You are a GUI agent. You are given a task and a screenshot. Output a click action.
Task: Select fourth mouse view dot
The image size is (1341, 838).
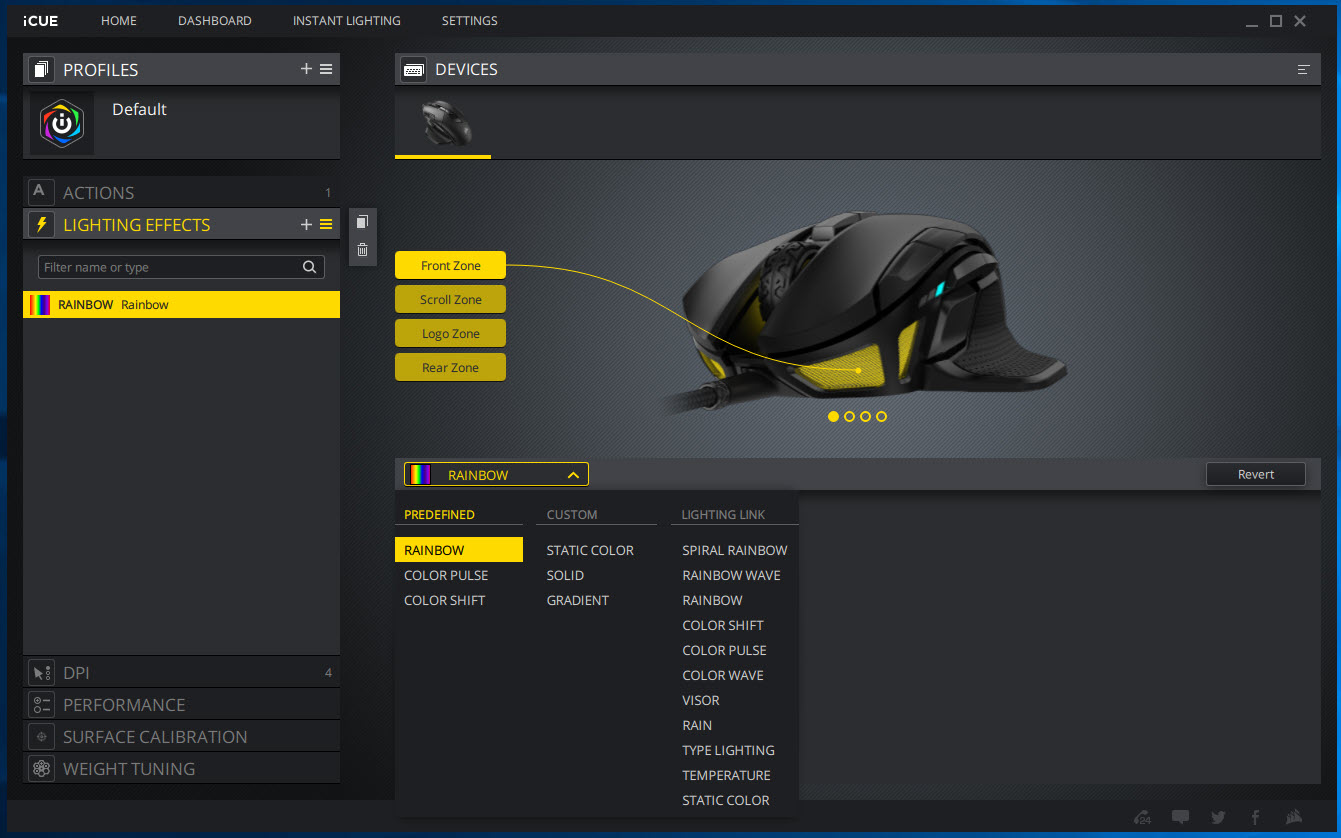pyautogui.click(x=881, y=416)
